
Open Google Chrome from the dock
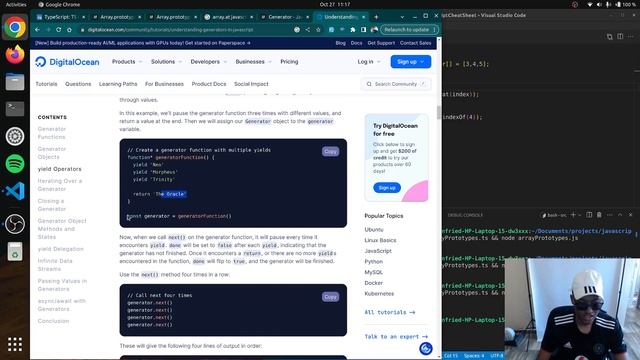click(15, 27)
